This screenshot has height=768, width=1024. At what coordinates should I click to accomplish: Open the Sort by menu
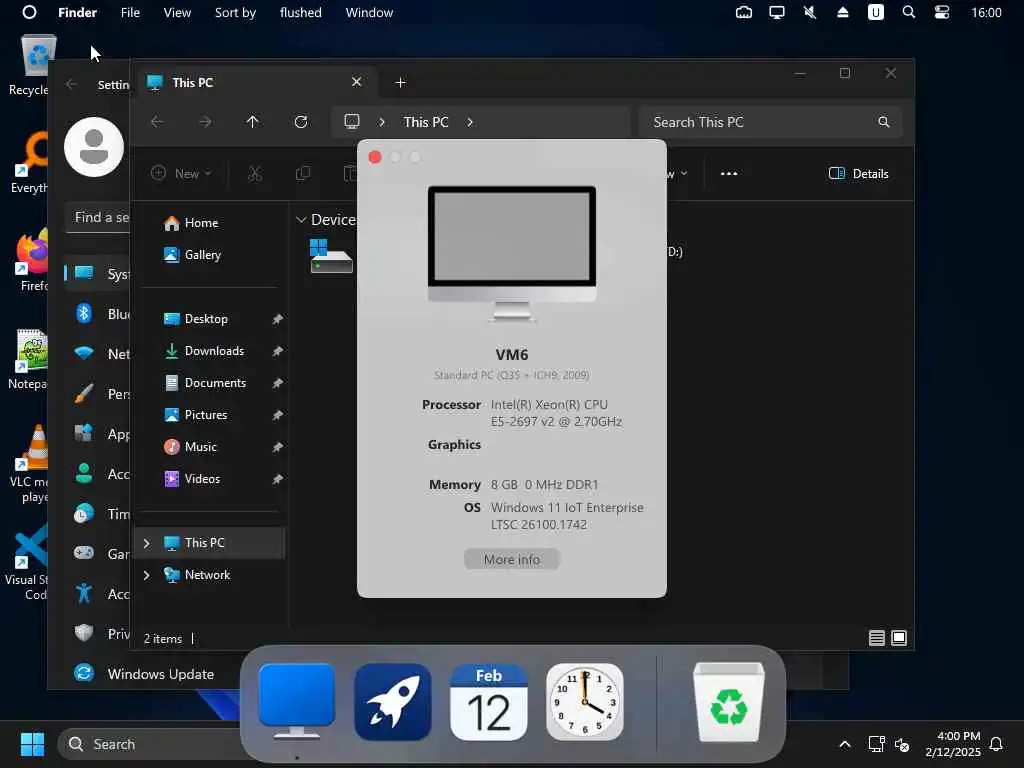(235, 12)
